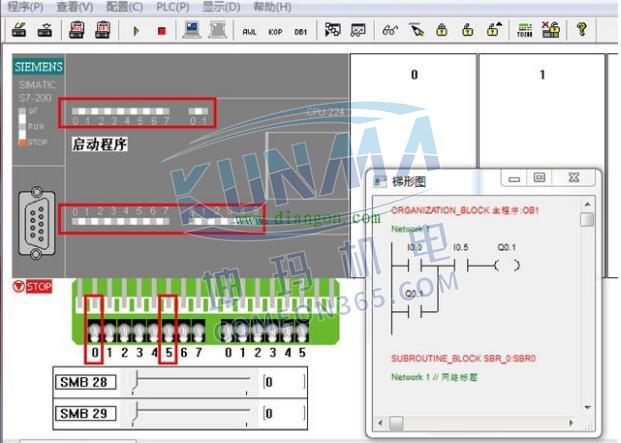Open the PLC(P) menu
The image size is (621, 443).
click(x=173, y=7)
